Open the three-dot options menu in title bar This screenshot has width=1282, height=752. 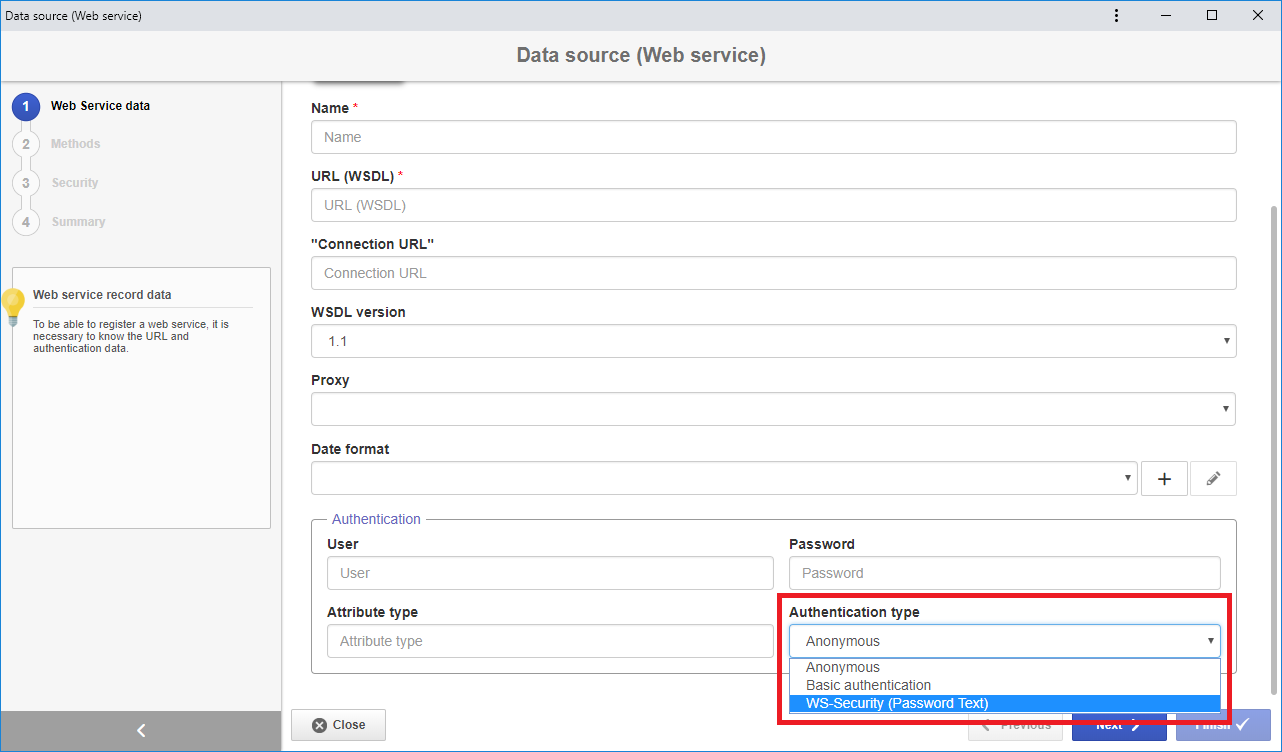coord(1117,15)
